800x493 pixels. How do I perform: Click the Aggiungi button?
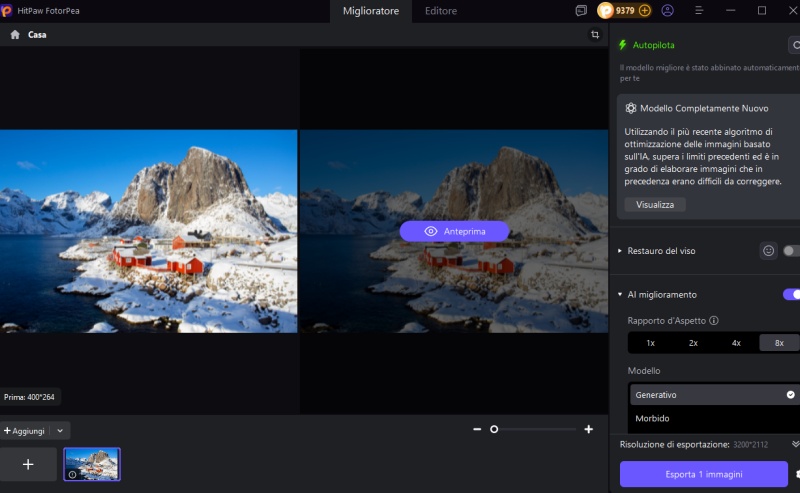tap(24, 431)
